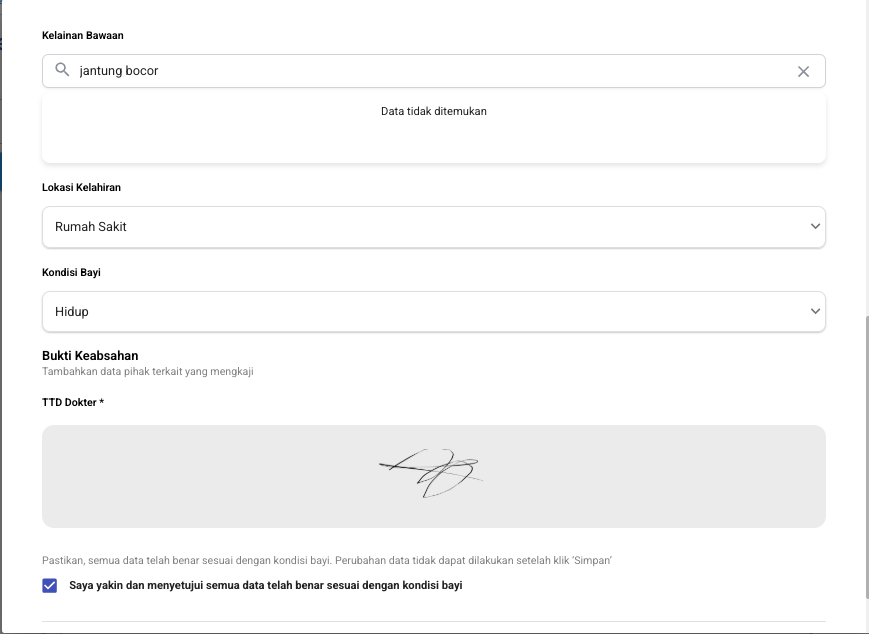This screenshot has width=869, height=634.
Task: Click the magnifier icon in Kelainan Bawaan search
Action: click(x=62, y=71)
